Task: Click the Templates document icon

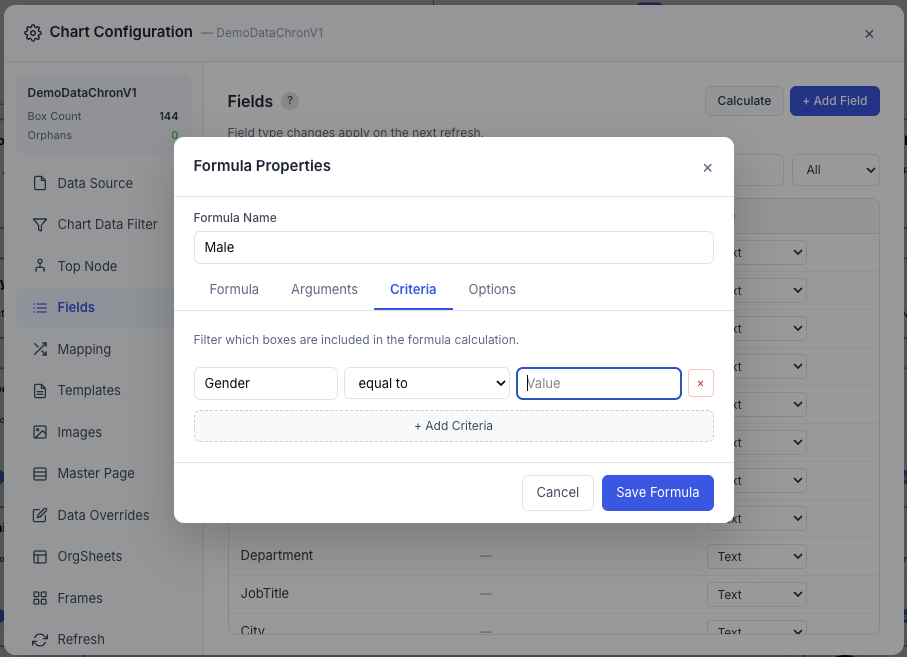Action: [x=40, y=391]
